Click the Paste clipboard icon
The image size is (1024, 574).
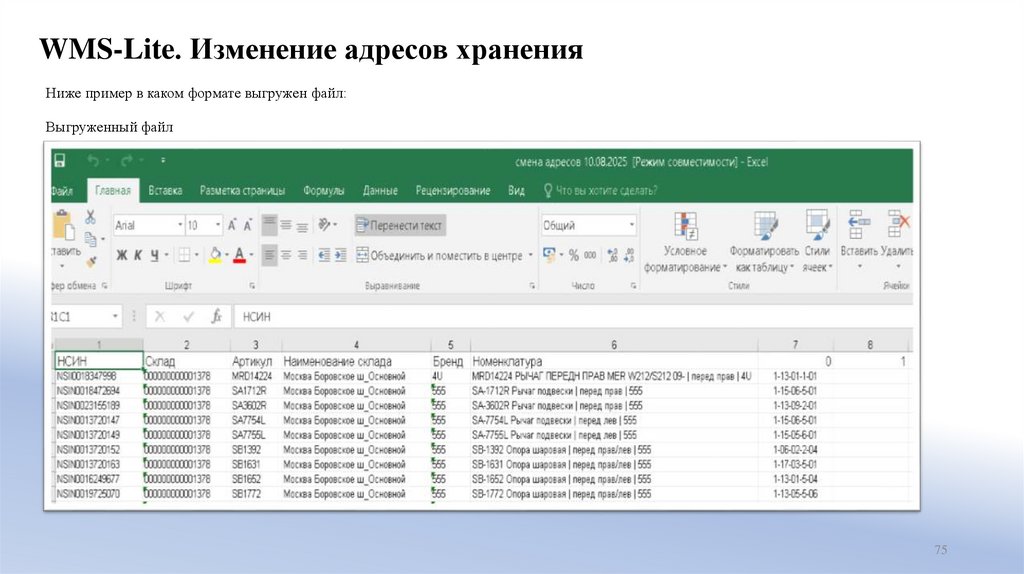63,225
